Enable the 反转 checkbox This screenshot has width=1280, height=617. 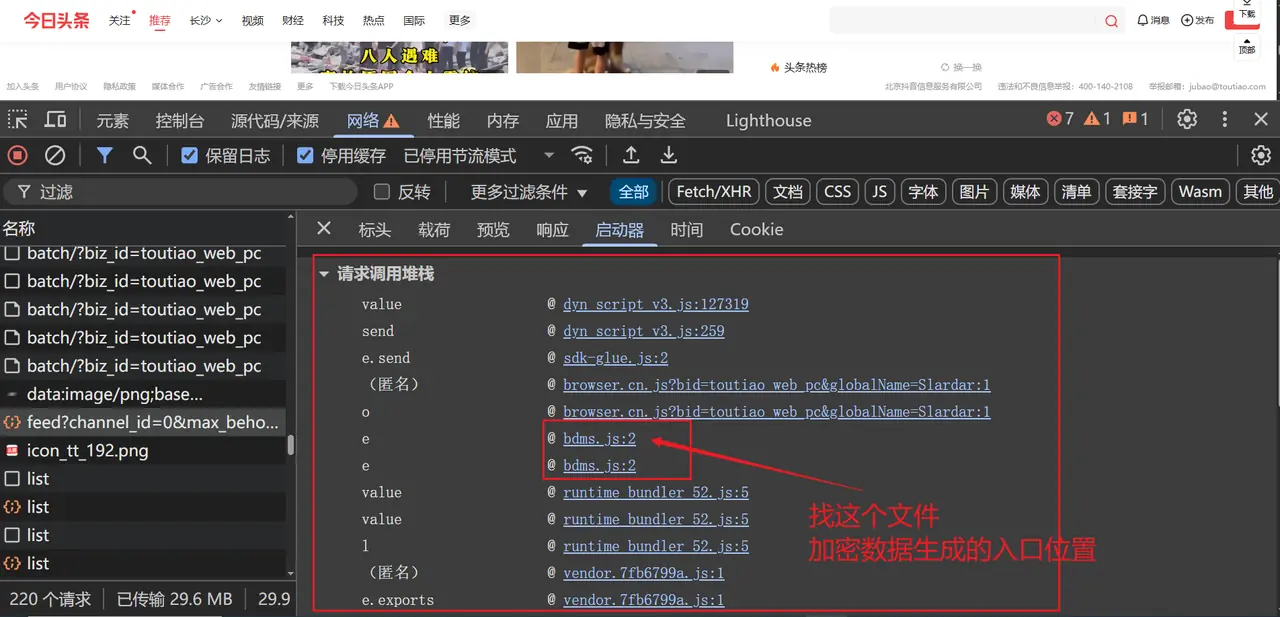[381, 192]
